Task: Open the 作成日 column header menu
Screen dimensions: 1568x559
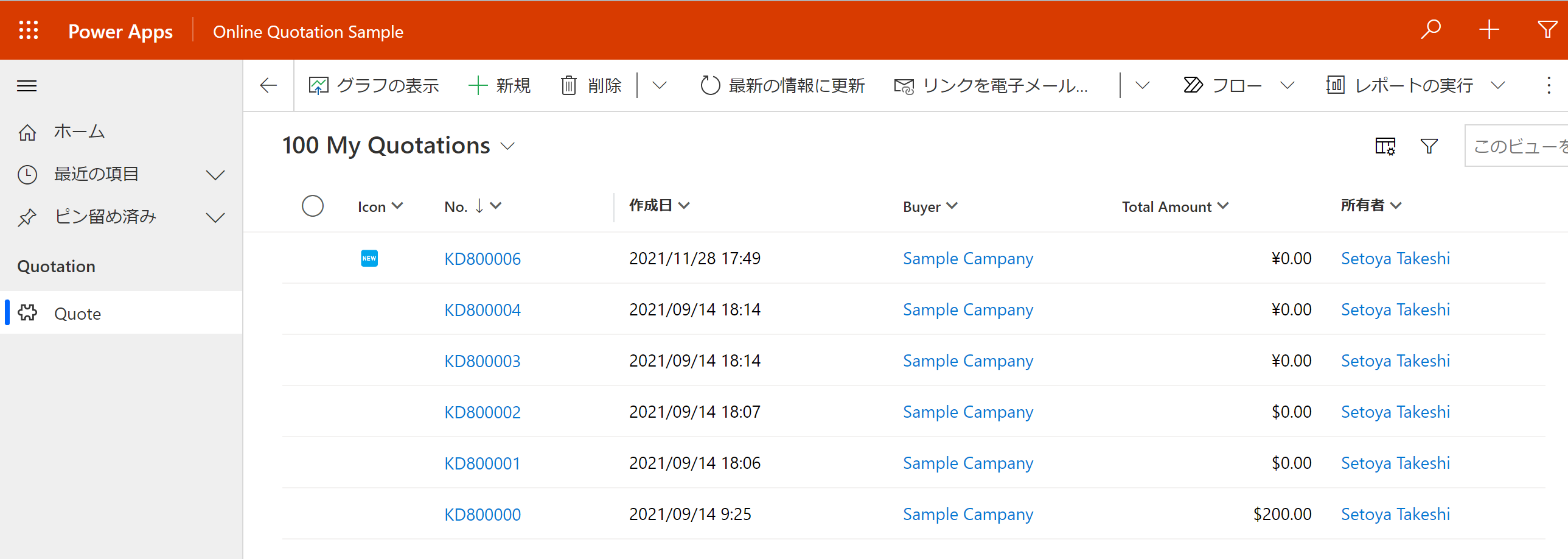Action: point(659,206)
